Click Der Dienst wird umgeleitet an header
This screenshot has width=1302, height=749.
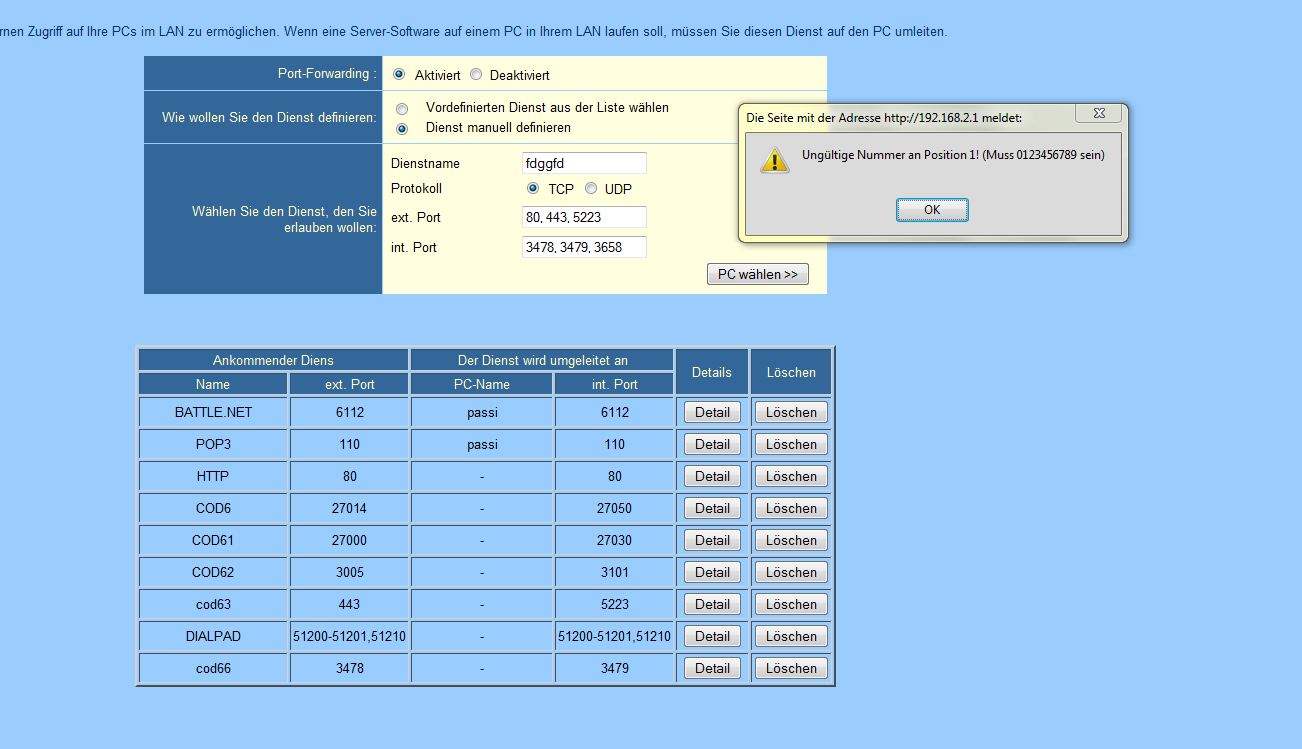coord(542,360)
